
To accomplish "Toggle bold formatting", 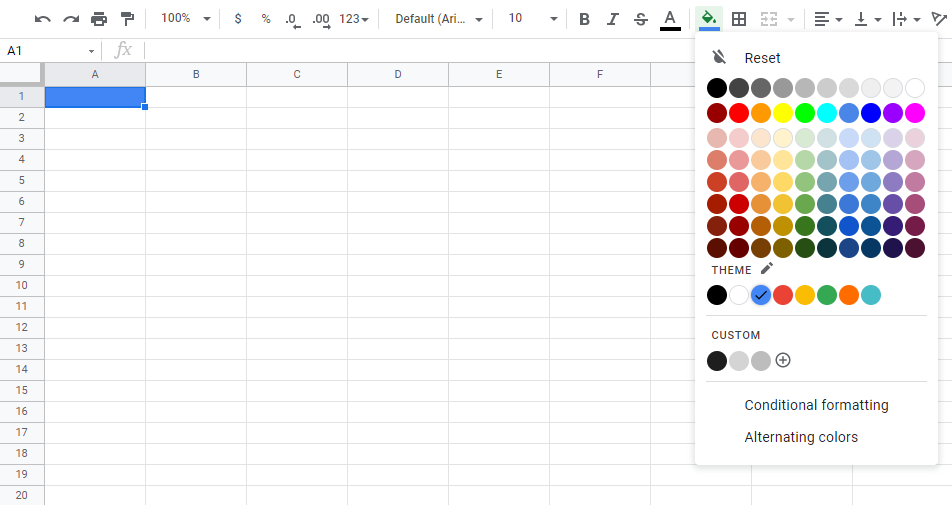I will 585,19.
